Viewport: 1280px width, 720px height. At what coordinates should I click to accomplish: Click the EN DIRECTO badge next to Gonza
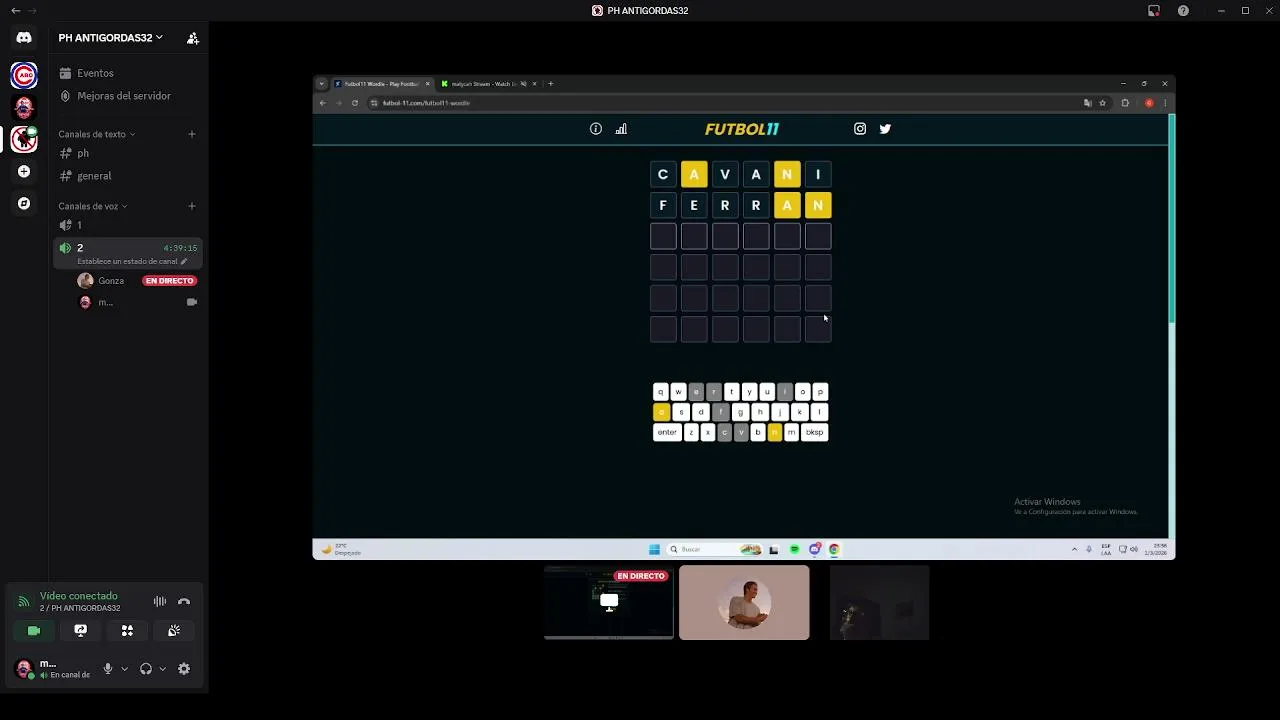(x=169, y=281)
